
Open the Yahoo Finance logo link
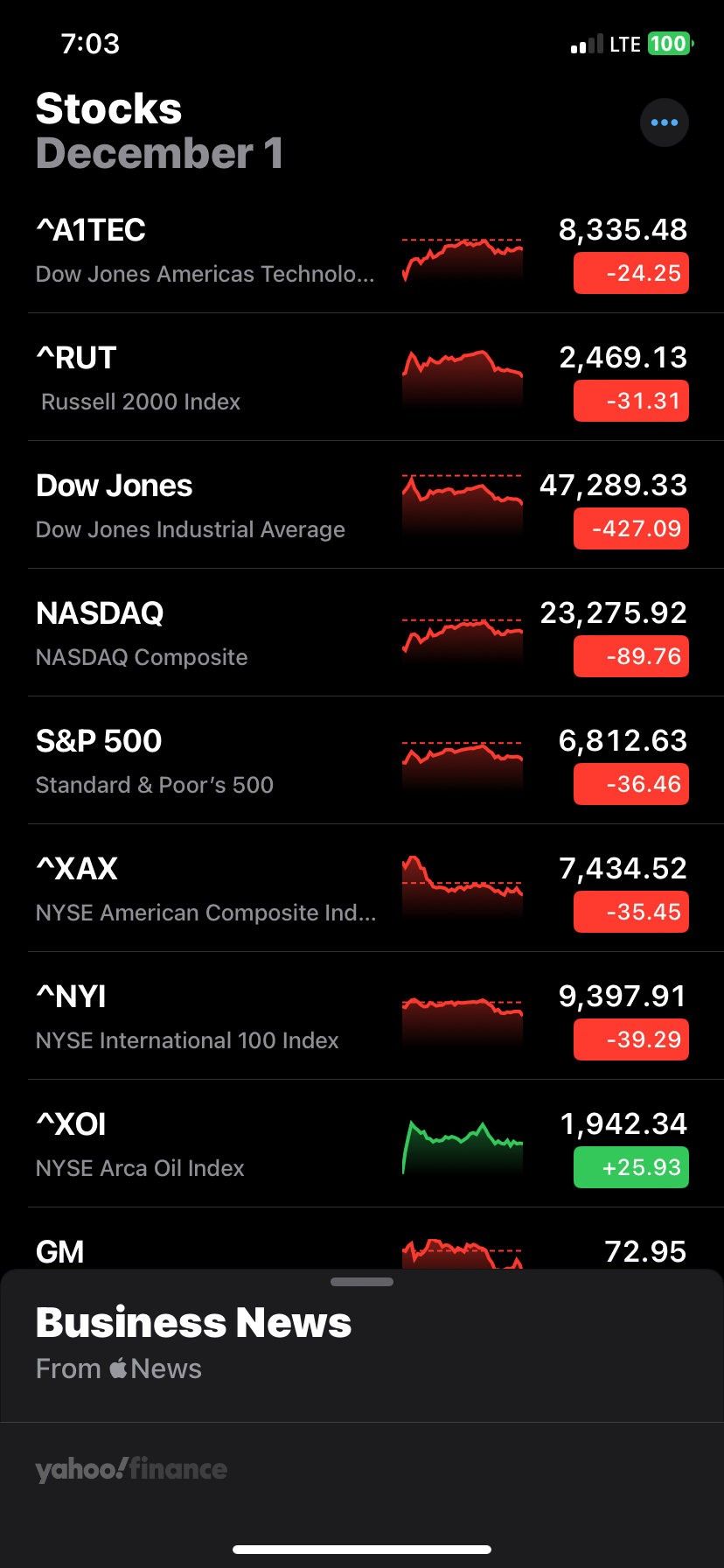[x=131, y=1468]
